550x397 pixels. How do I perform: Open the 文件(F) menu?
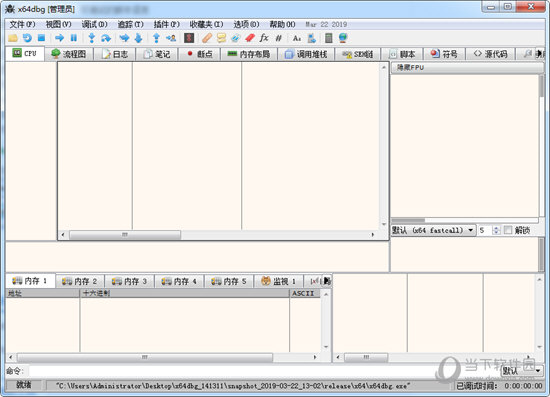pos(22,24)
